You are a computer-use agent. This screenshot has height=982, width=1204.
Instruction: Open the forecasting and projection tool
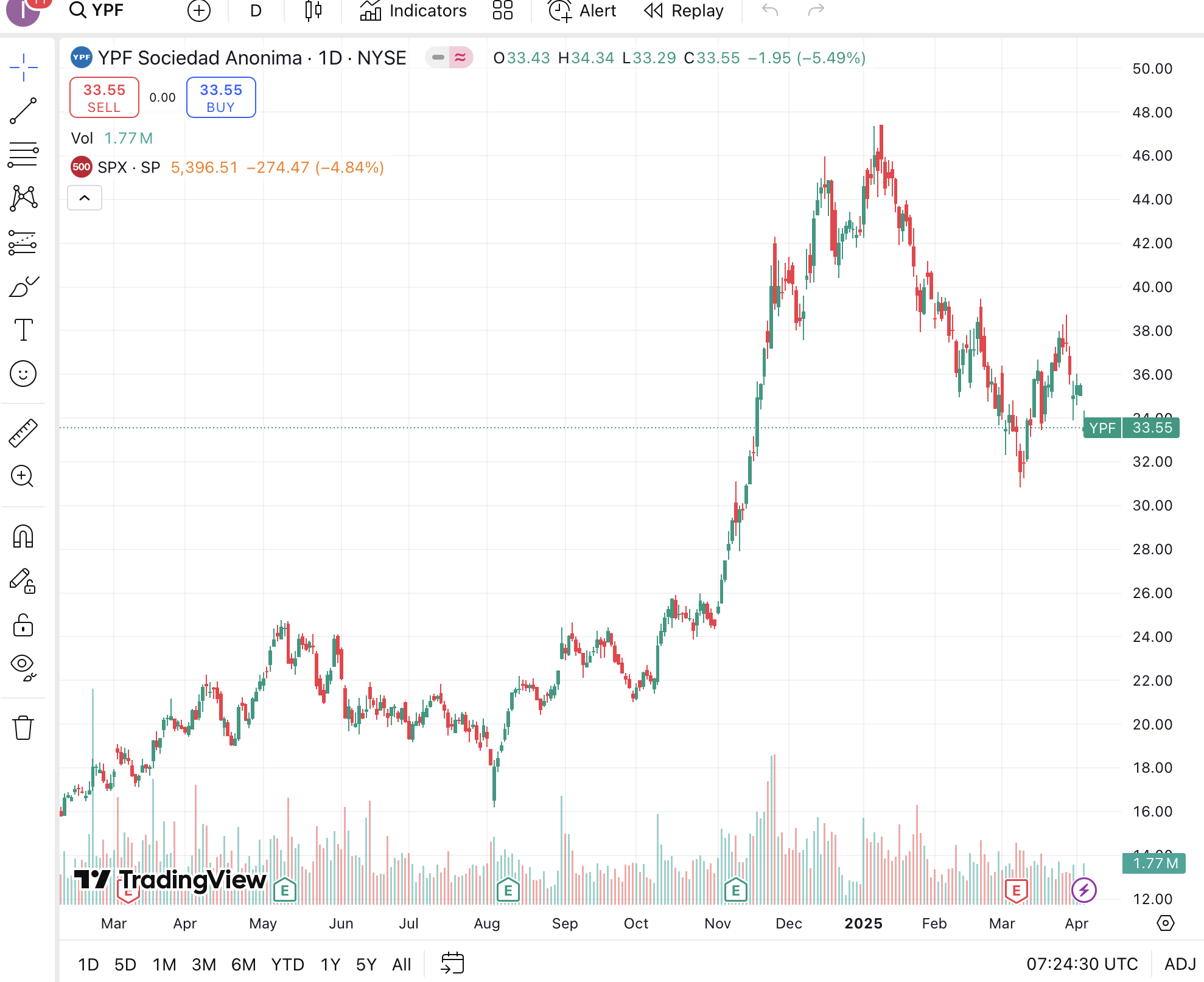(x=24, y=242)
